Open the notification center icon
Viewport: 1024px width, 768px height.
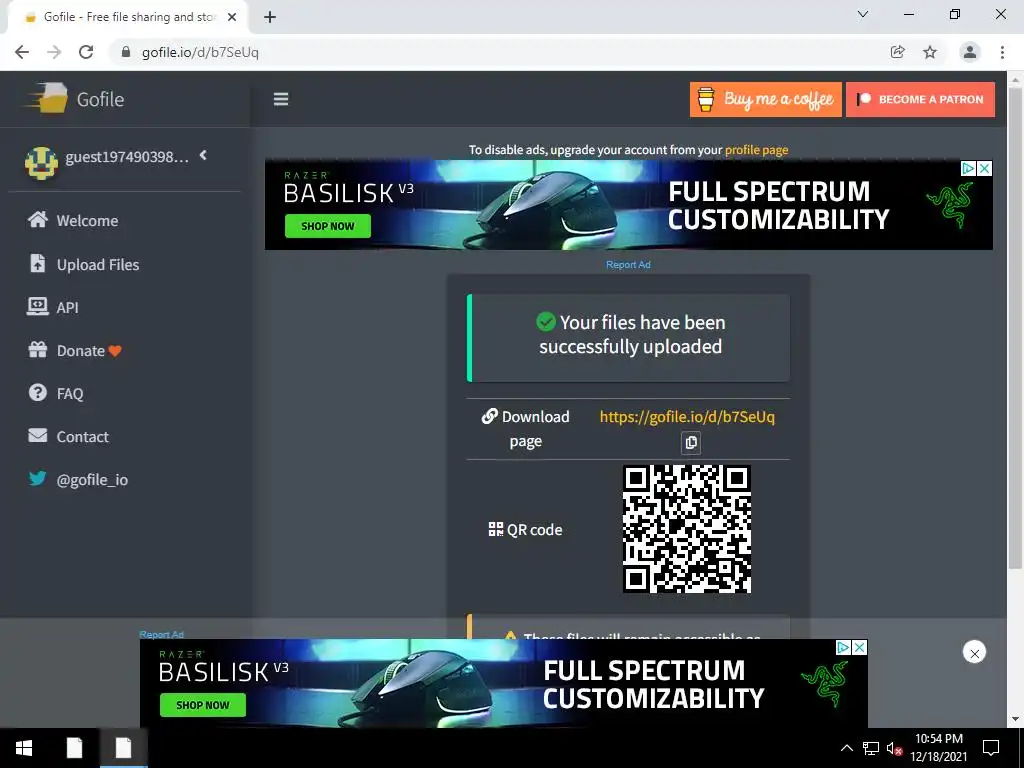tap(991, 748)
